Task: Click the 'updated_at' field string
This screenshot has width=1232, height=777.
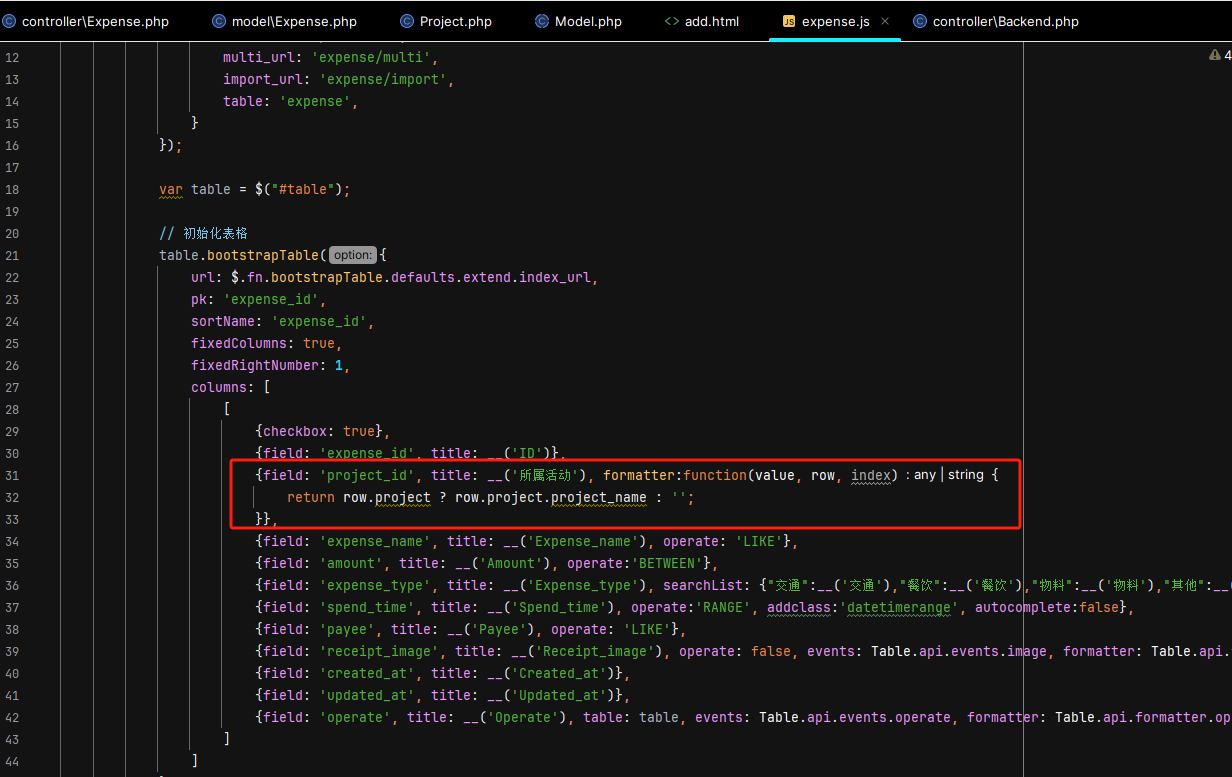Action: (x=367, y=695)
